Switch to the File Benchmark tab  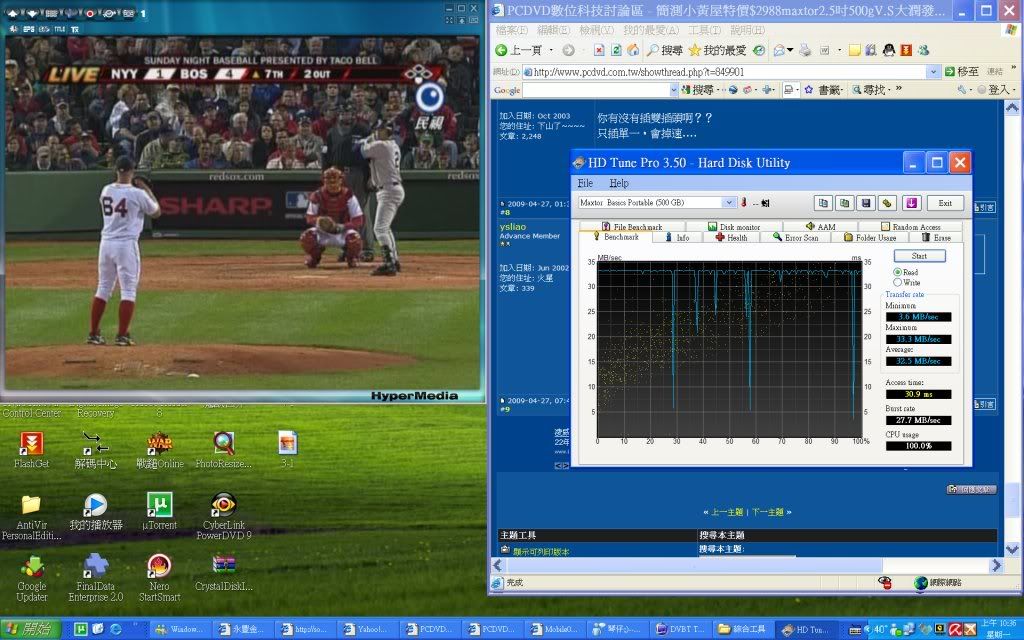(x=632, y=227)
